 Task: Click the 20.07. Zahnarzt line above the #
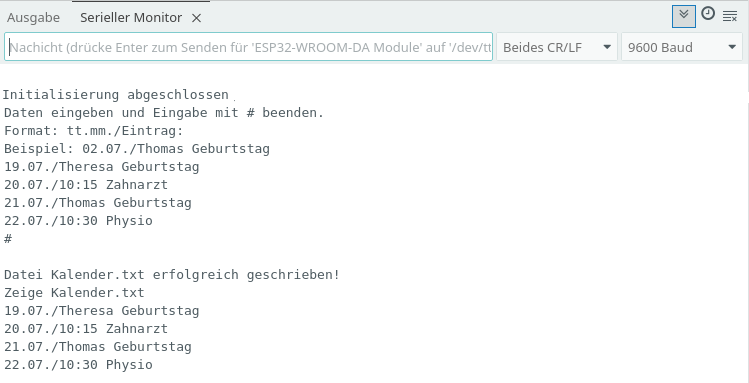(86, 185)
